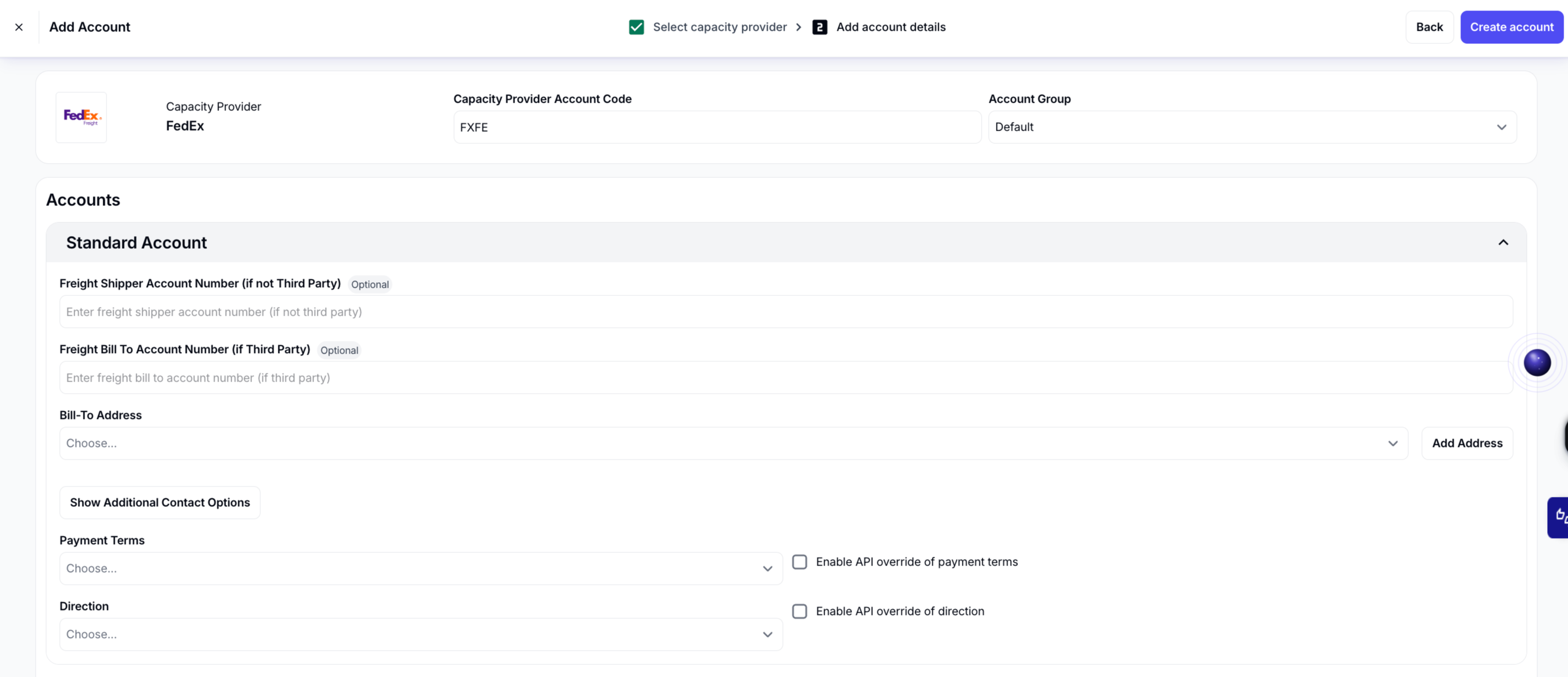Viewport: 1568px width, 677px height.
Task: Click the breadcrumb arrow between steps
Action: [x=799, y=27]
